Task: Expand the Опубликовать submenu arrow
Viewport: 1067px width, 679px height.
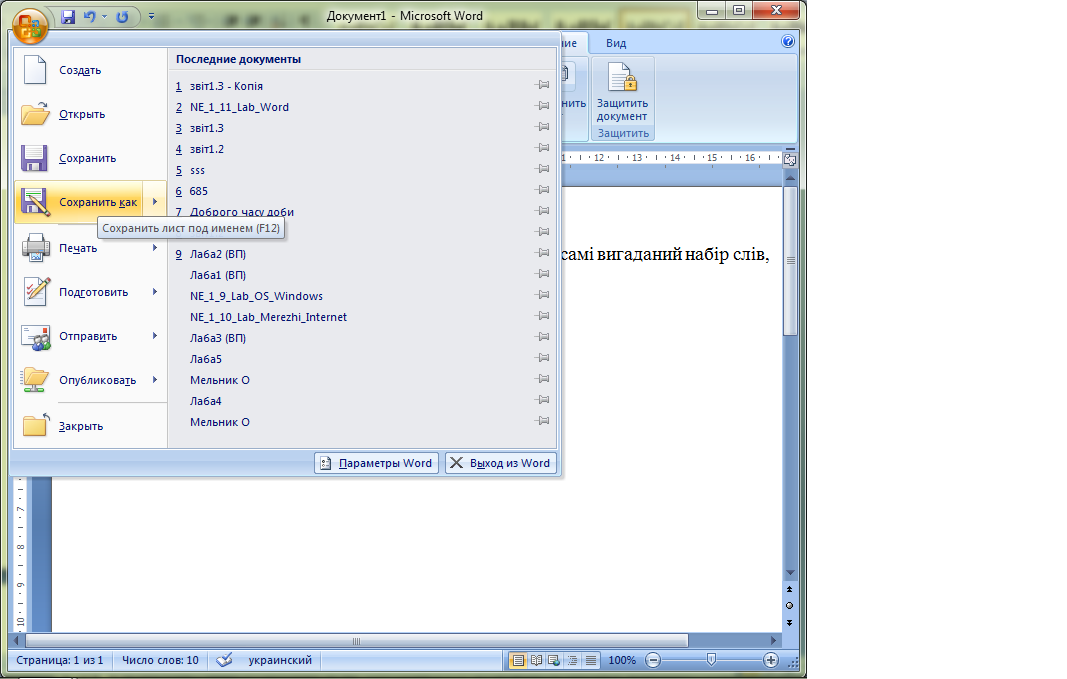Action: [x=155, y=380]
